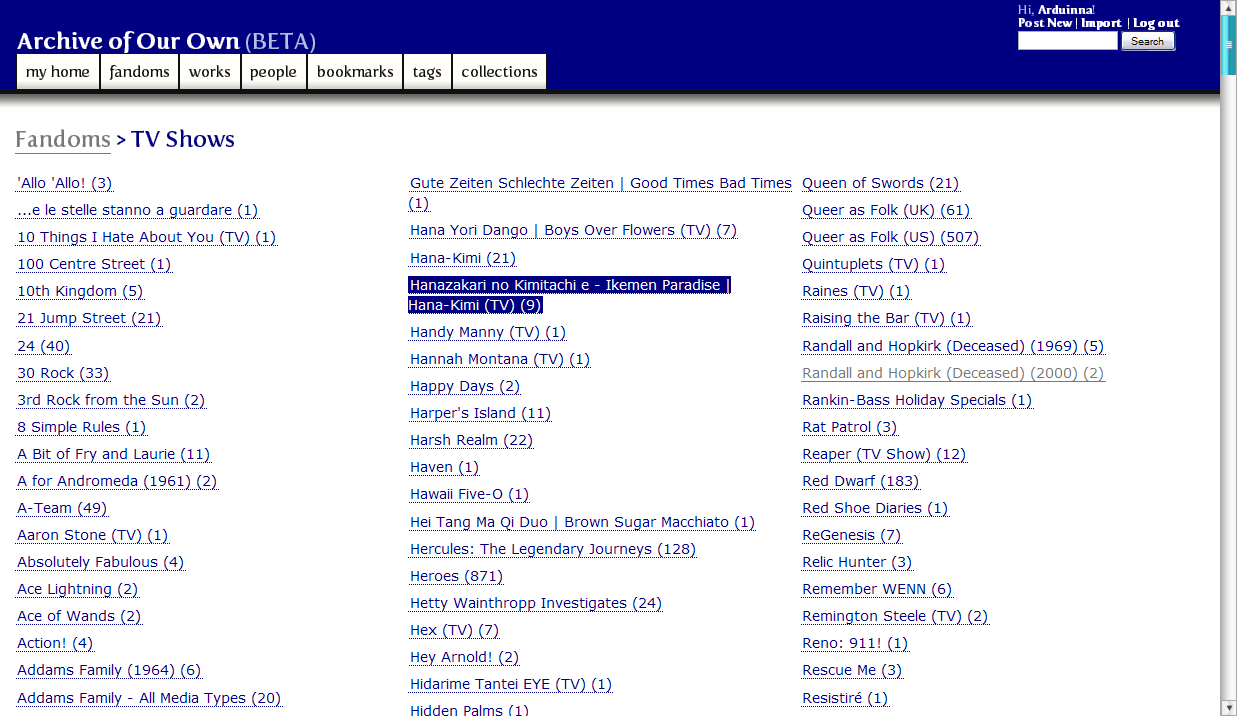Open the bookmarks tab
Image resolution: width=1237 pixels, height=716 pixels.
tap(355, 72)
